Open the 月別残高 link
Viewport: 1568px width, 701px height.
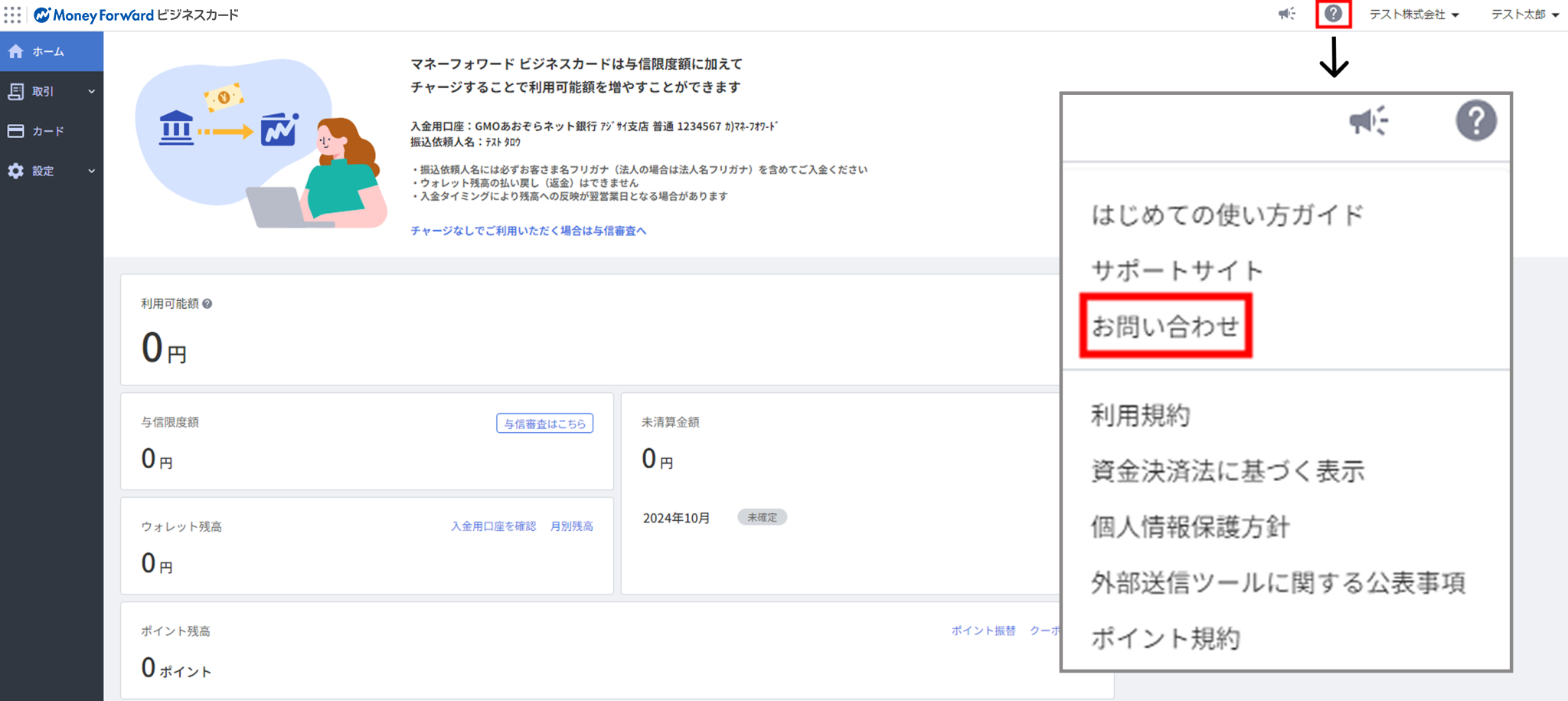[x=571, y=526]
